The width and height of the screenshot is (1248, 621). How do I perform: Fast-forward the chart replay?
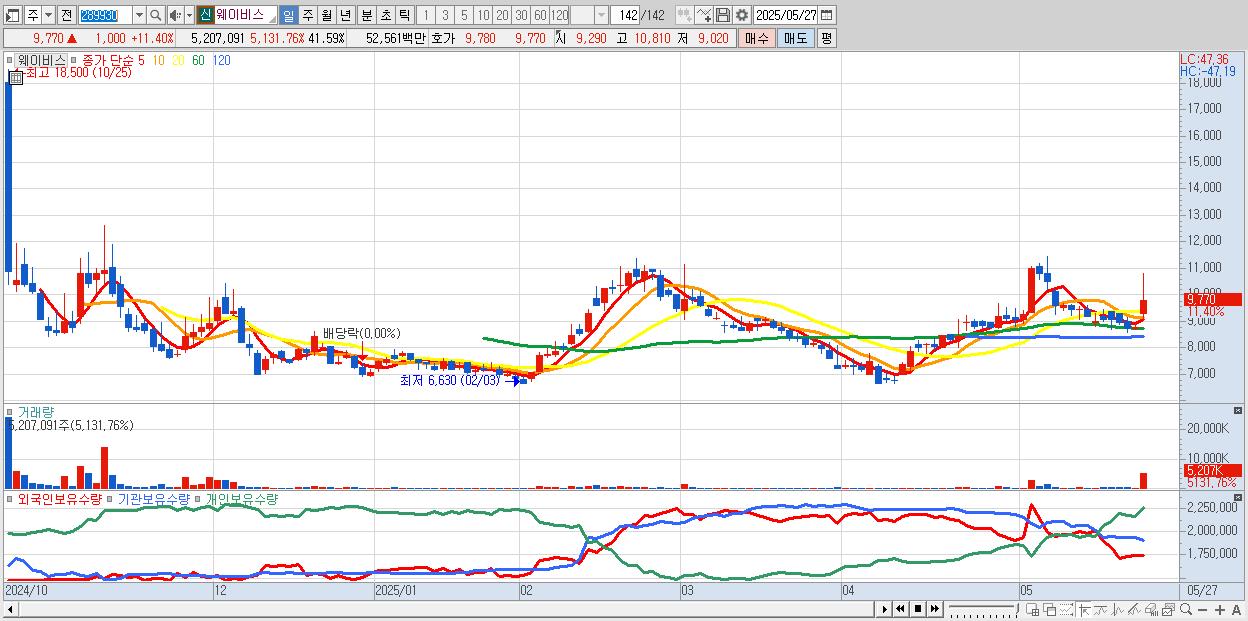pyautogui.click(x=935, y=609)
